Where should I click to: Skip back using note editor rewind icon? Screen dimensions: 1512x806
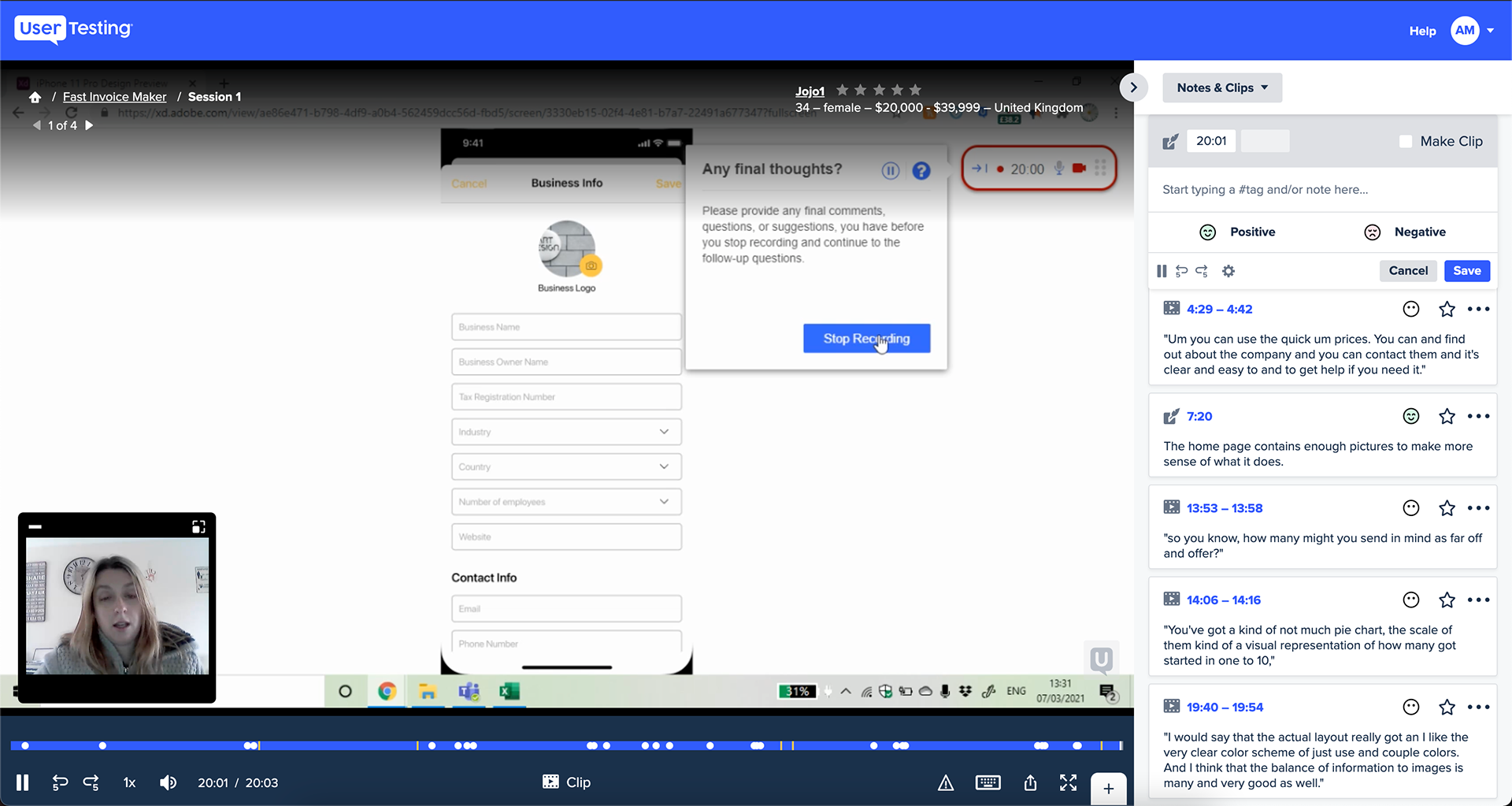(x=1181, y=271)
